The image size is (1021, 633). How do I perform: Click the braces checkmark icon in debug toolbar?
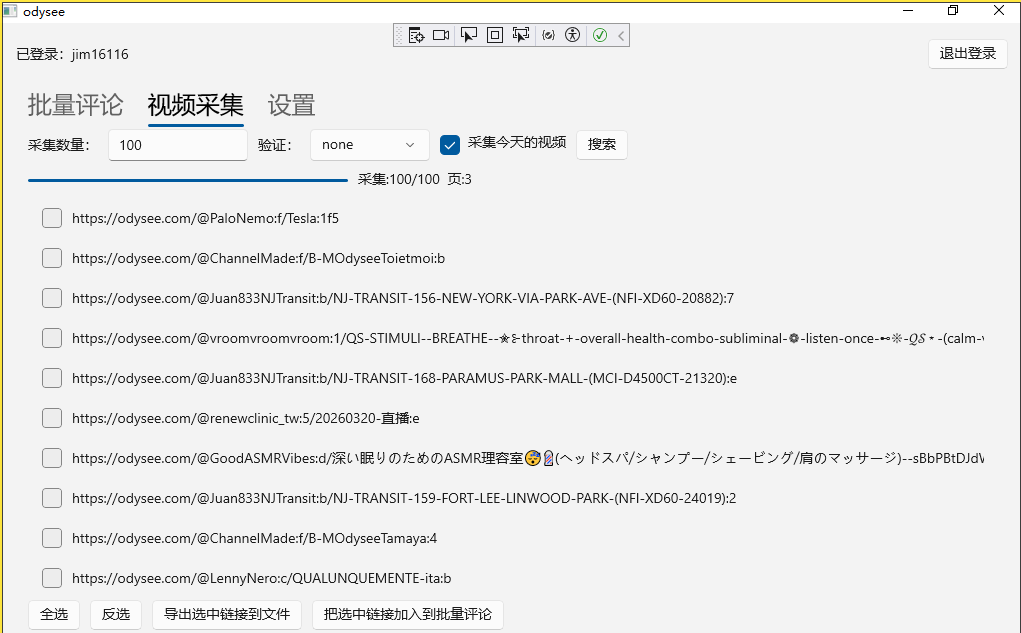tap(548, 35)
